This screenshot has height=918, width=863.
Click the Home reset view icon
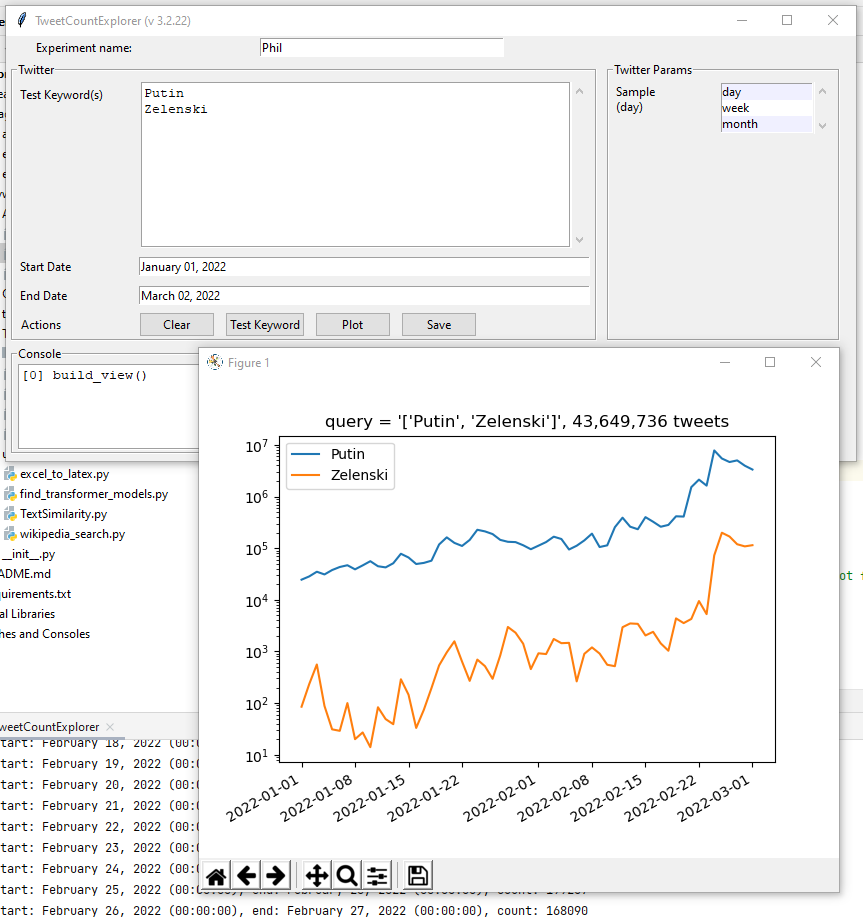click(x=216, y=876)
